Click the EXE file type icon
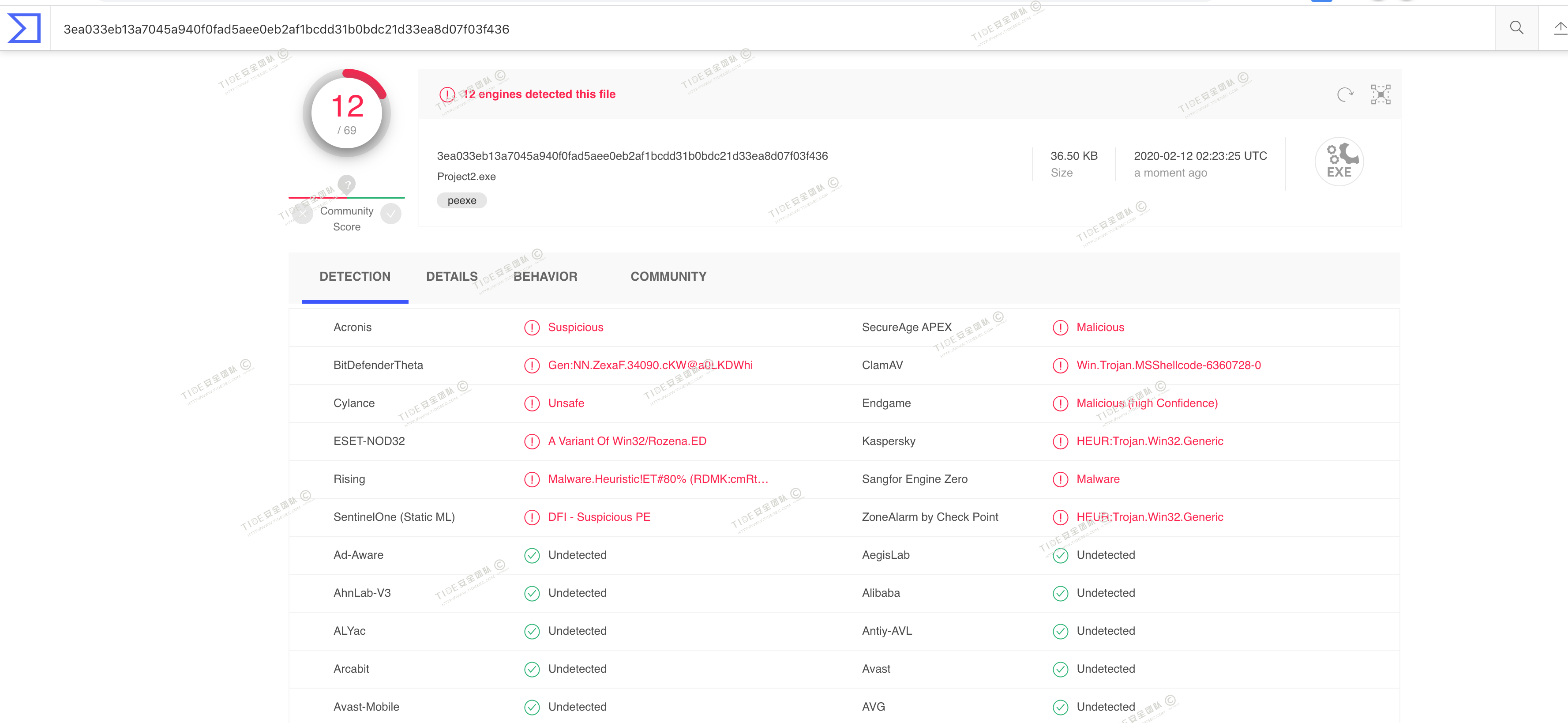The width and height of the screenshot is (1568, 723). pyautogui.click(x=1339, y=162)
